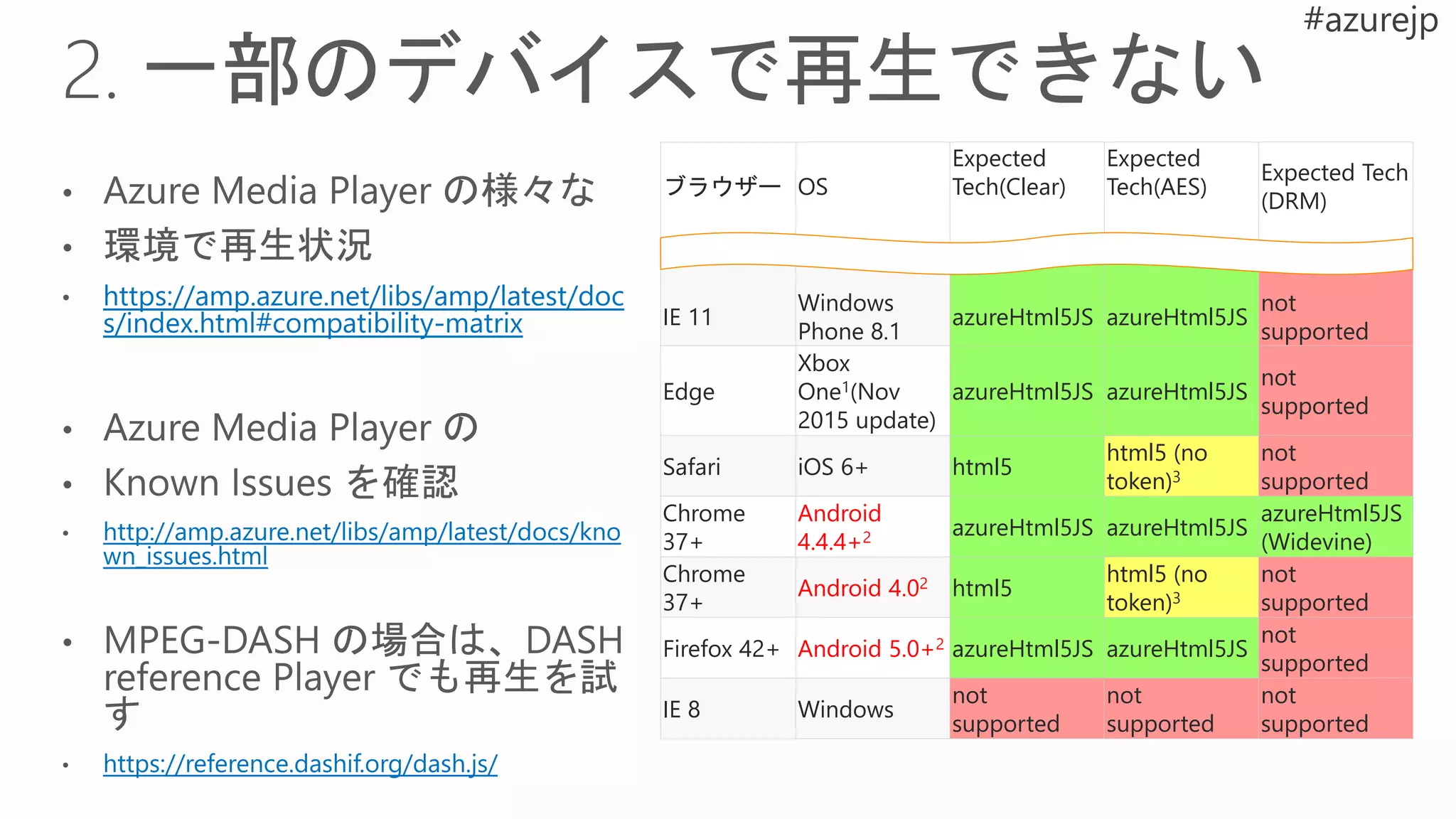Image resolution: width=1456 pixels, height=819 pixels.
Task: Click Android 4.0 row's 'html5' Clear cell
Action: pos(1027,588)
